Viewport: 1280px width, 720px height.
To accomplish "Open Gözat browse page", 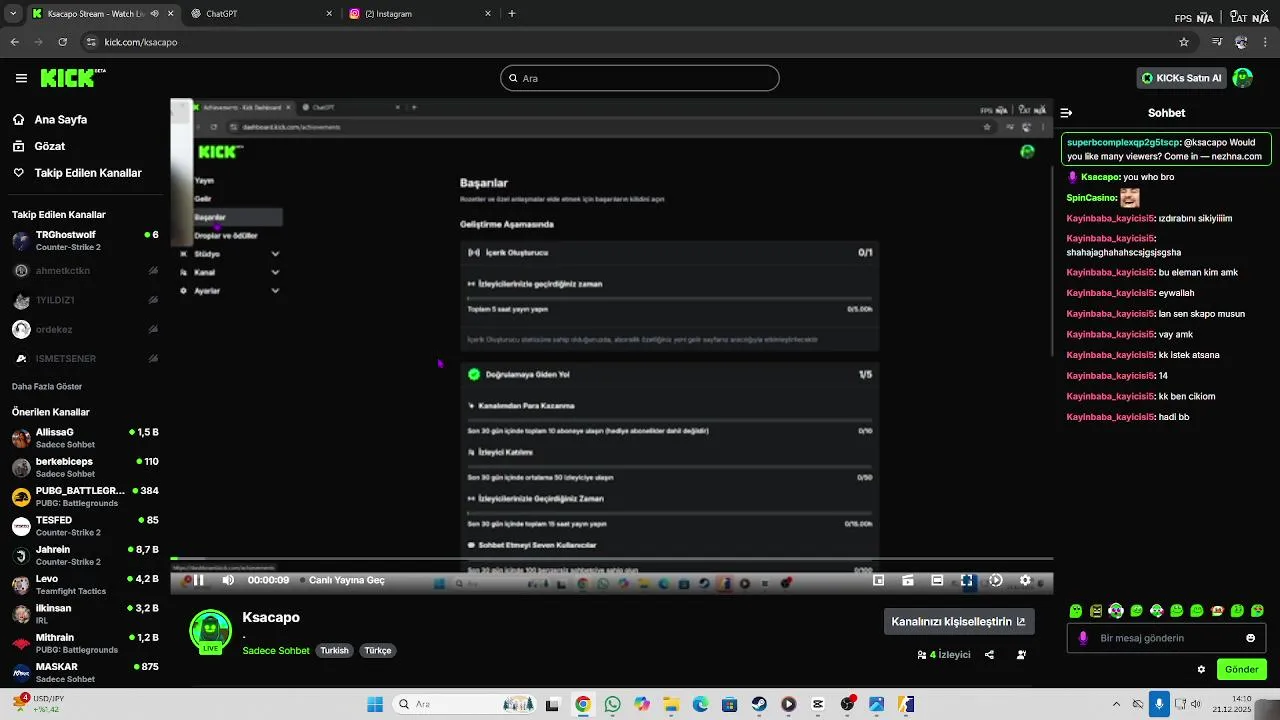I will [x=49, y=146].
